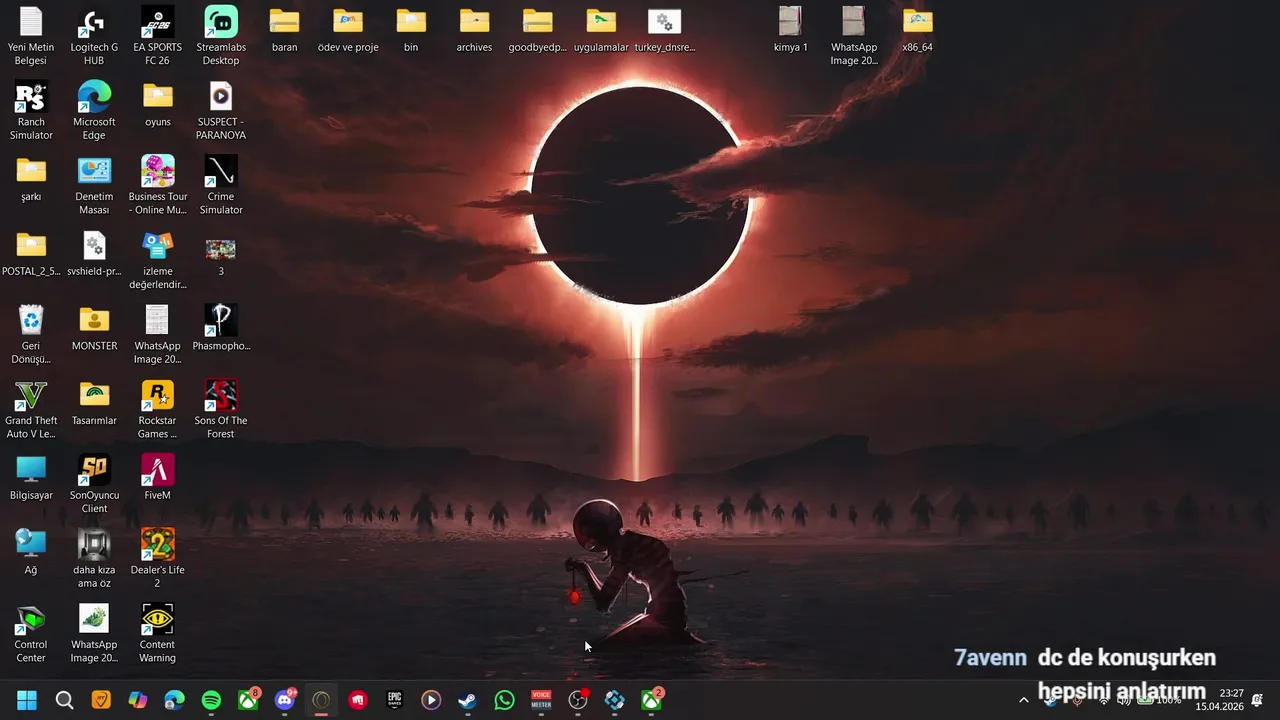Screen dimensions: 1280x720
Task: Click the Xbox taskbar icon with badge 8
Action: click(248, 700)
